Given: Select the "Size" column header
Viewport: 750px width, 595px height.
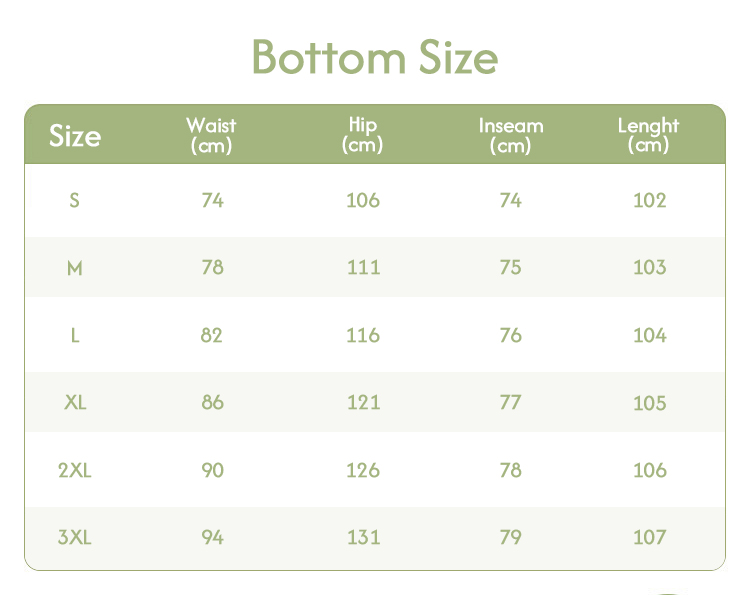Looking at the screenshot, I should tap(75, 136).
